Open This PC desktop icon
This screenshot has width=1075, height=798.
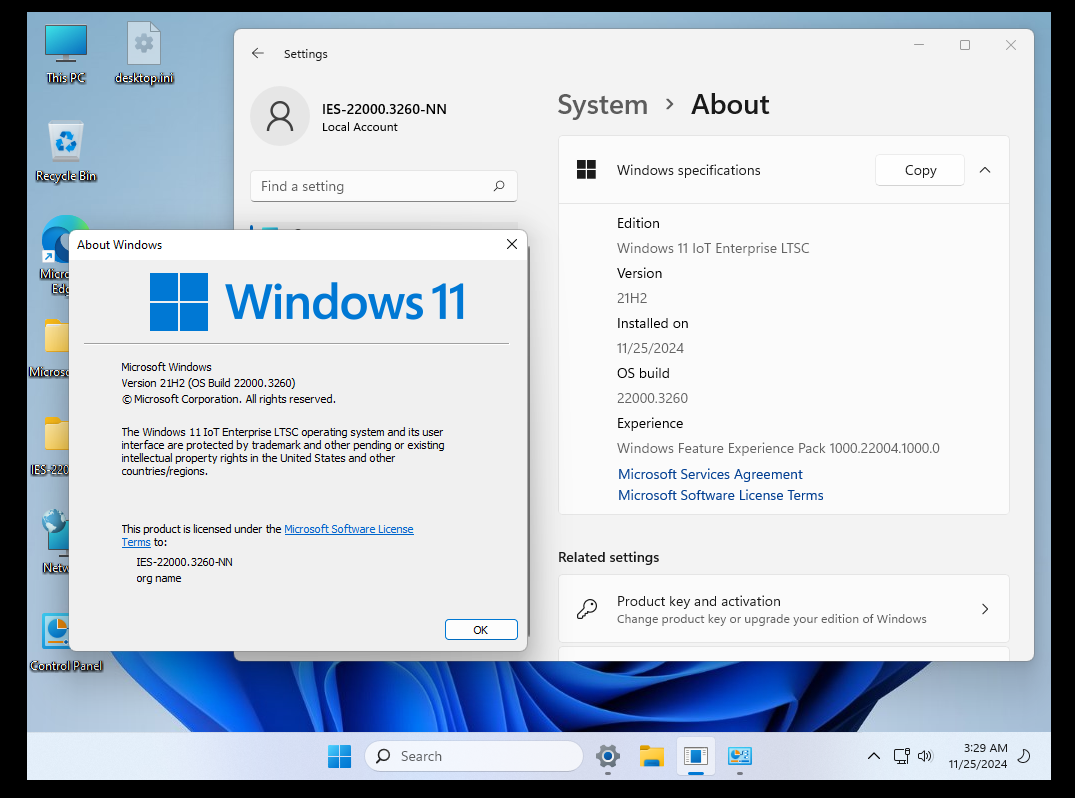[66, 53]
